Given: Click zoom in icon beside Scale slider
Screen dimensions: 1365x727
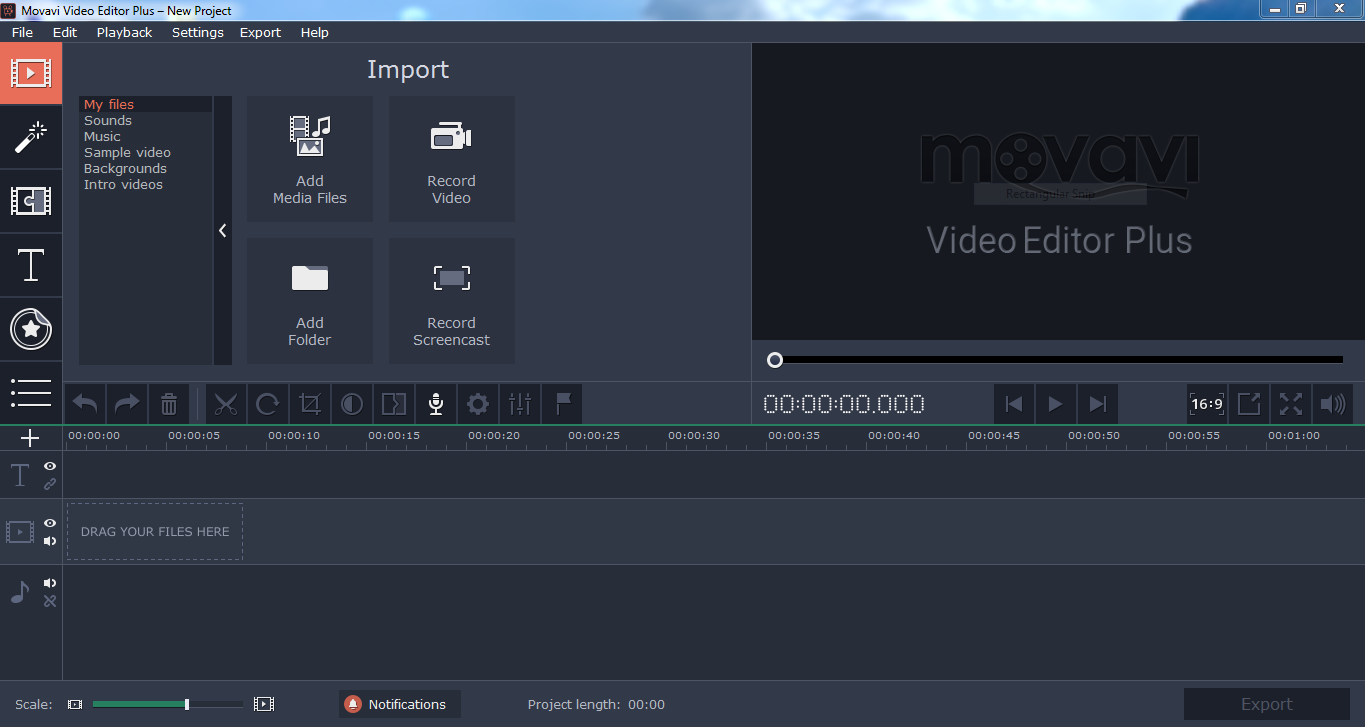Looking at the screenshot, I should click(264, 704).
